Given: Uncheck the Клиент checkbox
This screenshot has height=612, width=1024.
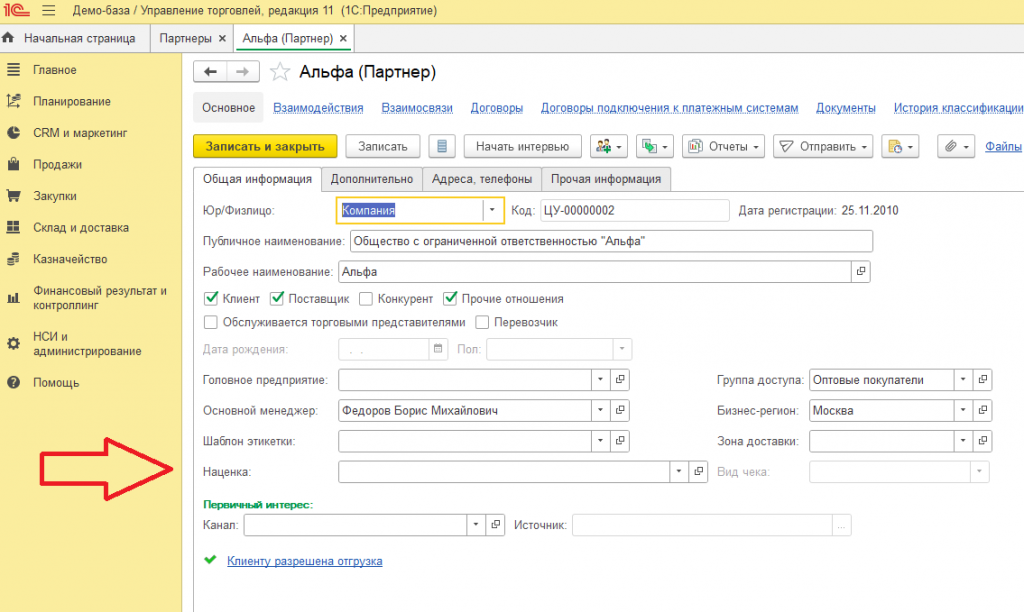Looking at the screenshot, I should click(211, 298).
